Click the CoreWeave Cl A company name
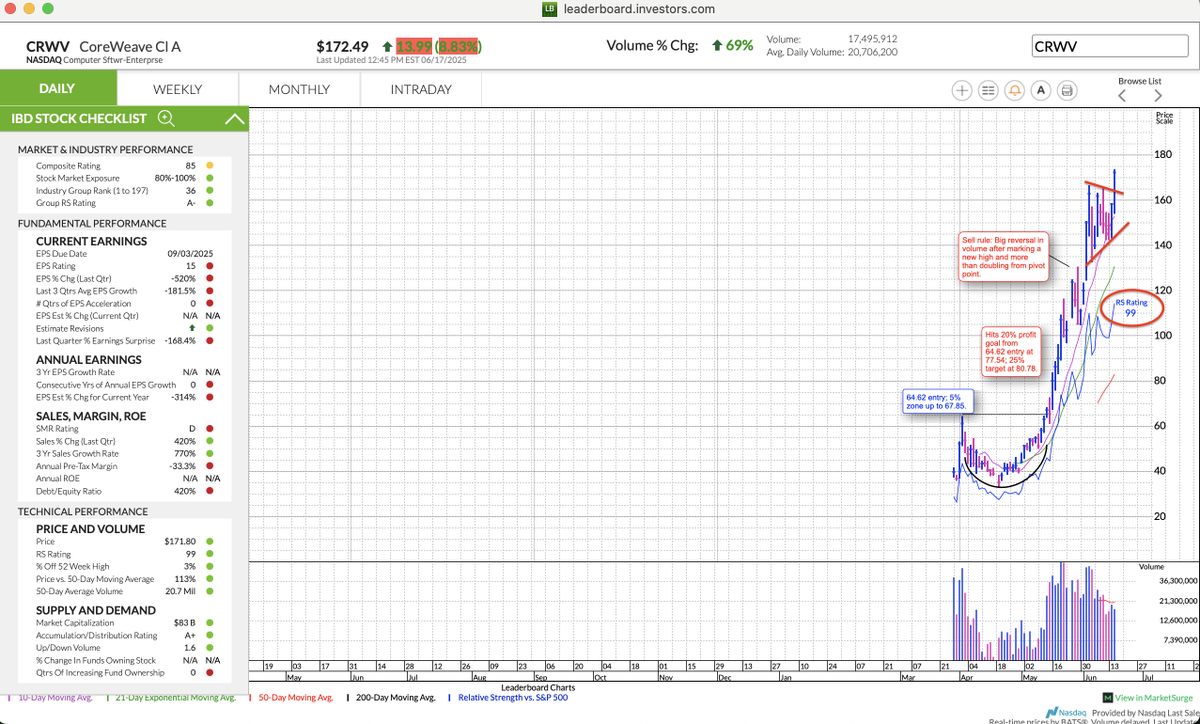Screen dimensions: 1200x724 click(130, 46)
